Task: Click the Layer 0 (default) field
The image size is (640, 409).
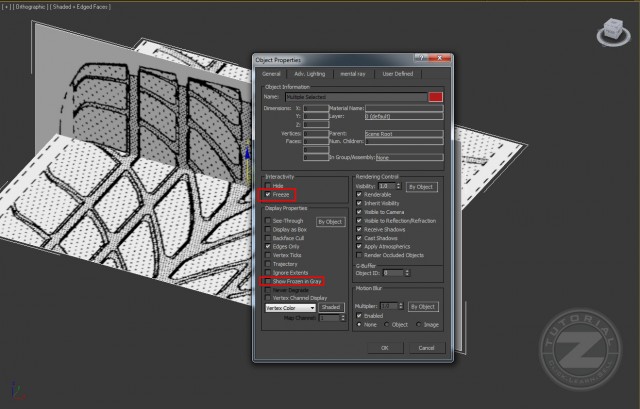Action: click(404, 116)
